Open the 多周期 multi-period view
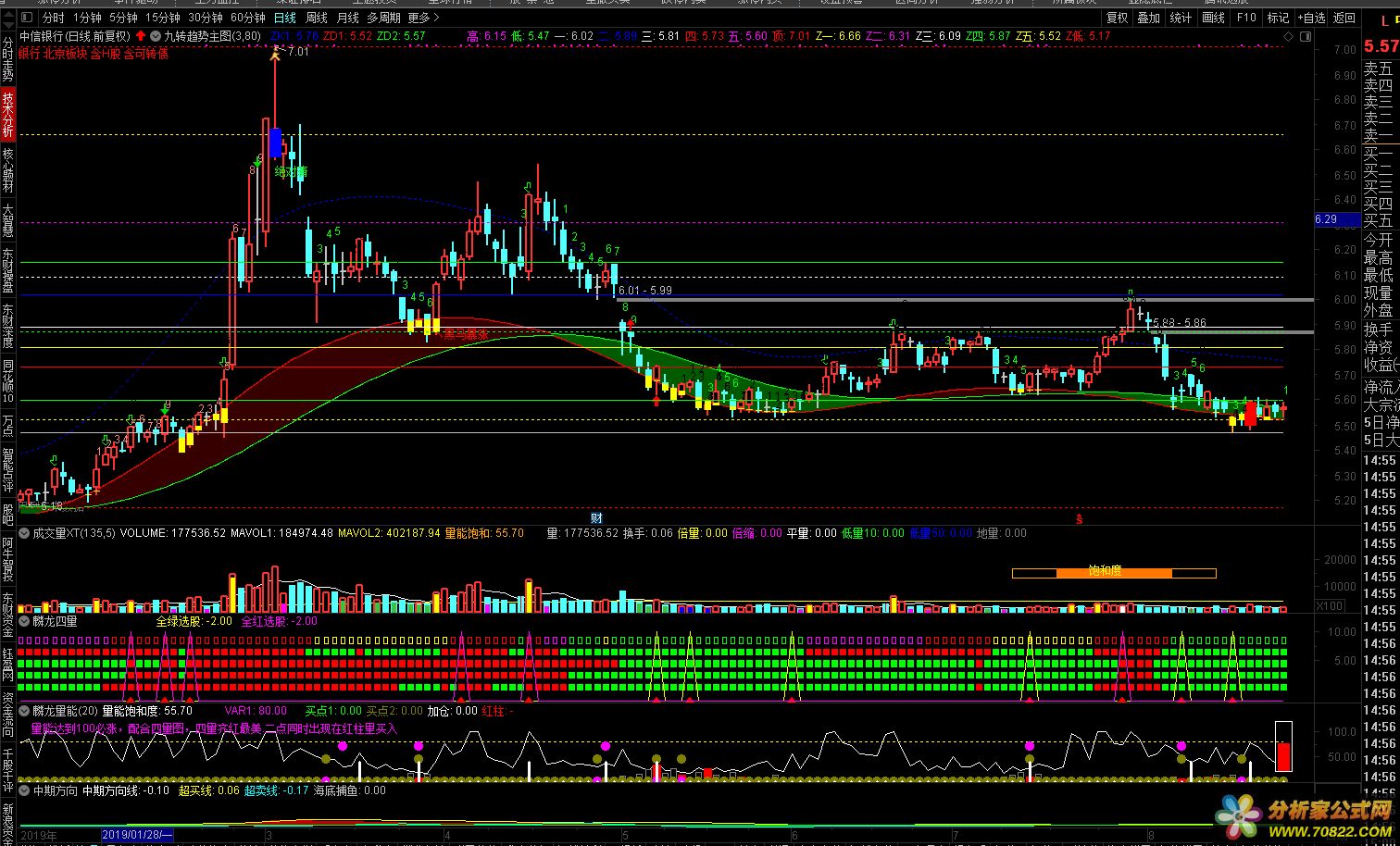Screen dimensions: 1400x846 click(383, 18)
